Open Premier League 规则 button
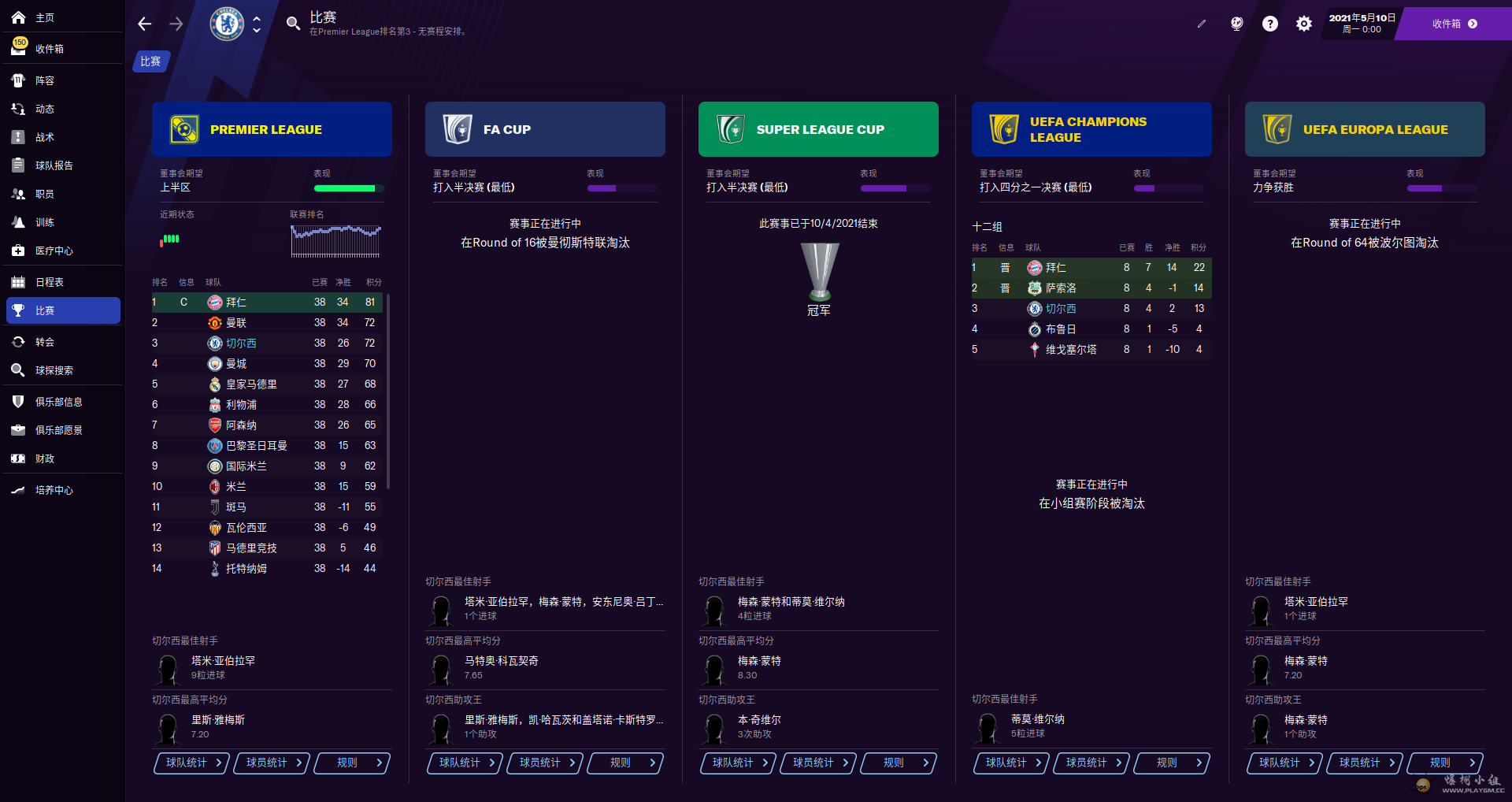Viewport: 1512px width, 802px height. point(353,763)
